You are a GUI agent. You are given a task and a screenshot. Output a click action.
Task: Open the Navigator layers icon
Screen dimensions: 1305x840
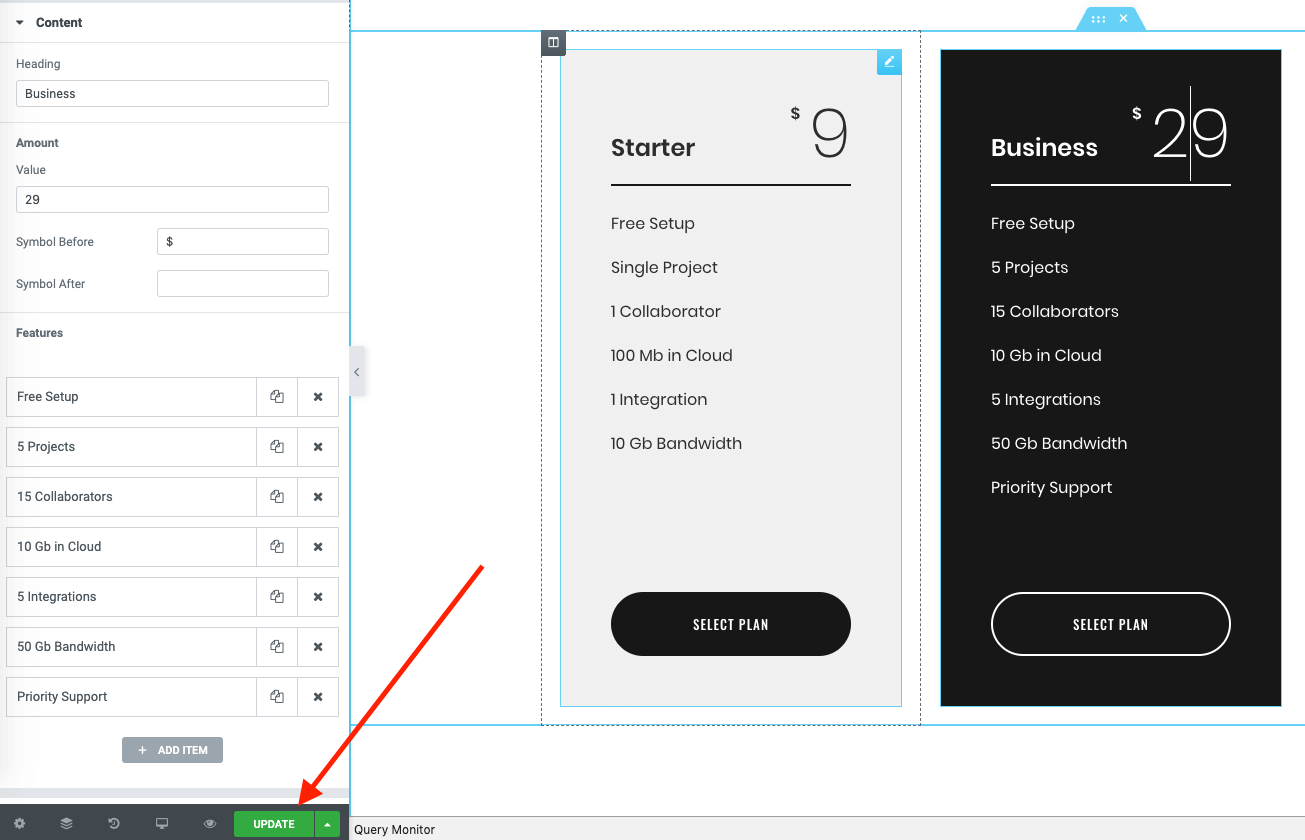click(66, 824)
